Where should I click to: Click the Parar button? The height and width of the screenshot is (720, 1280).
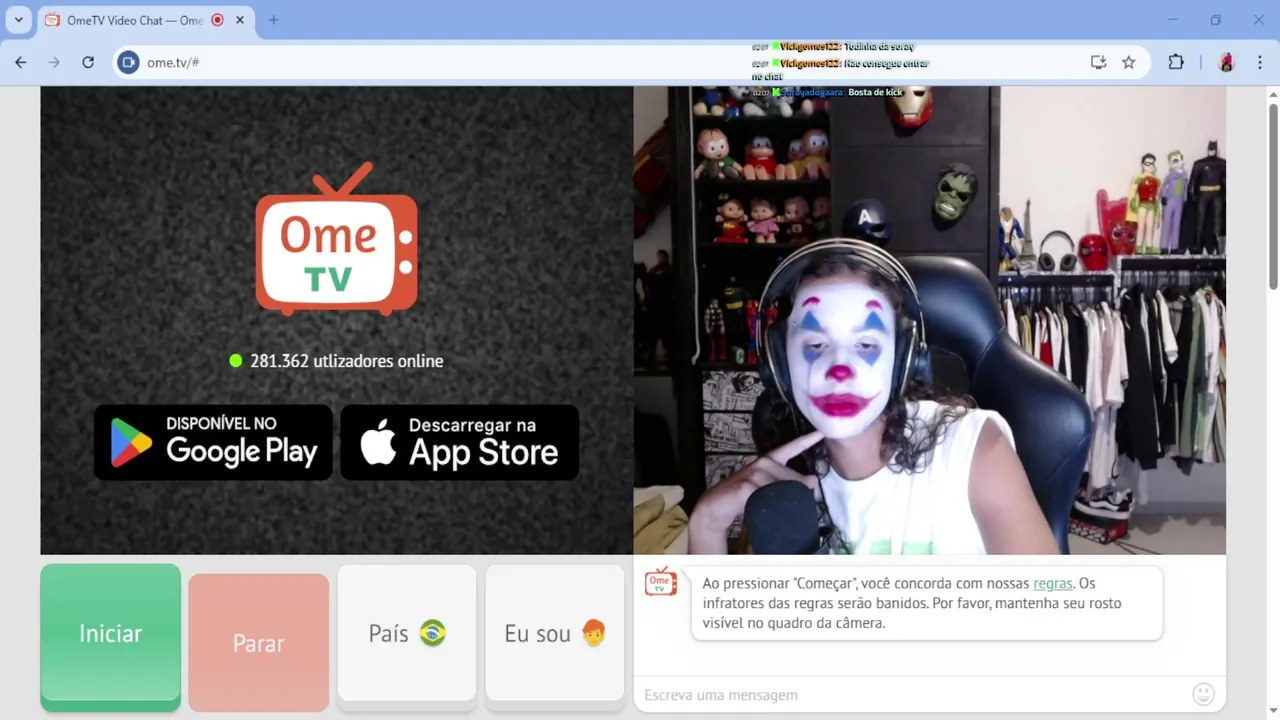[x=258, y=643]
